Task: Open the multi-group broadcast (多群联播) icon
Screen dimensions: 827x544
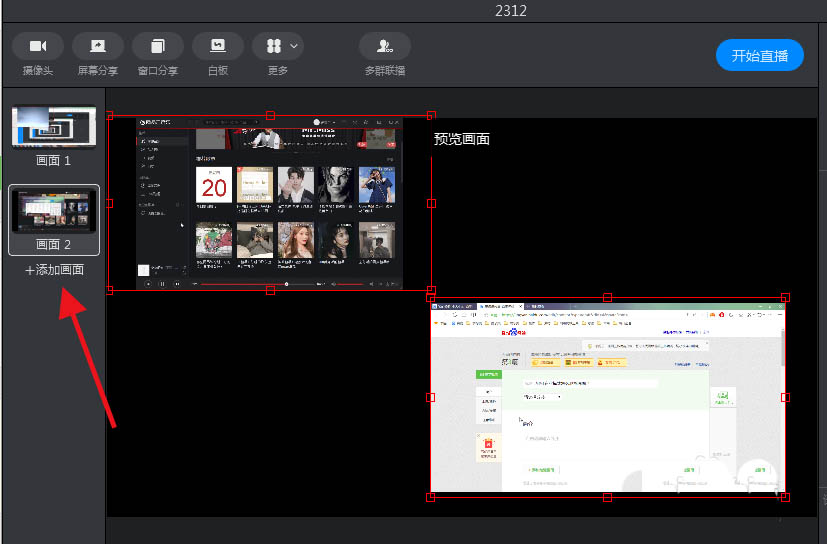Action: pos(384,46)
